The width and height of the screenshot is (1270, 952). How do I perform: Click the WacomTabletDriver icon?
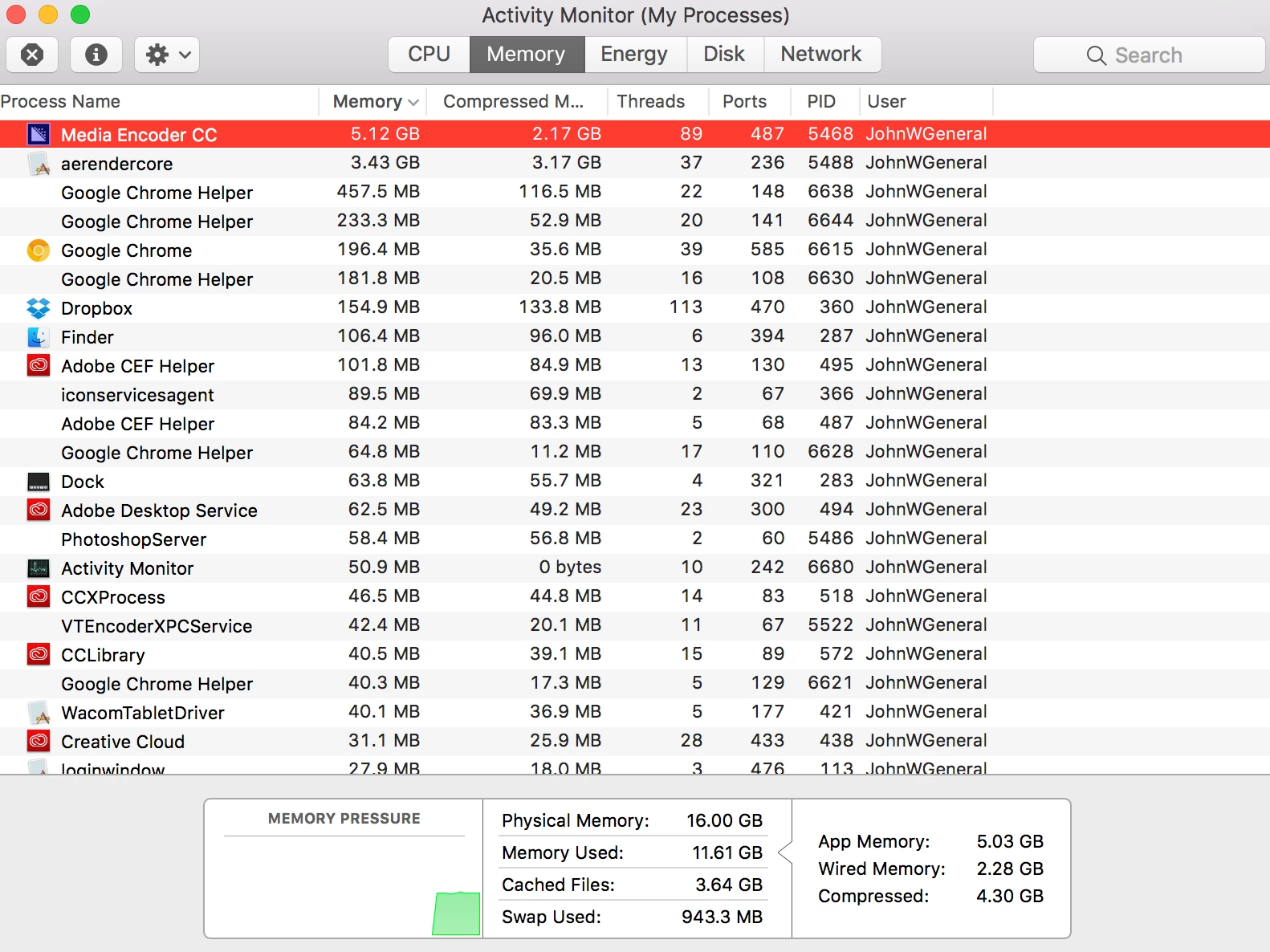coord(39,713)
